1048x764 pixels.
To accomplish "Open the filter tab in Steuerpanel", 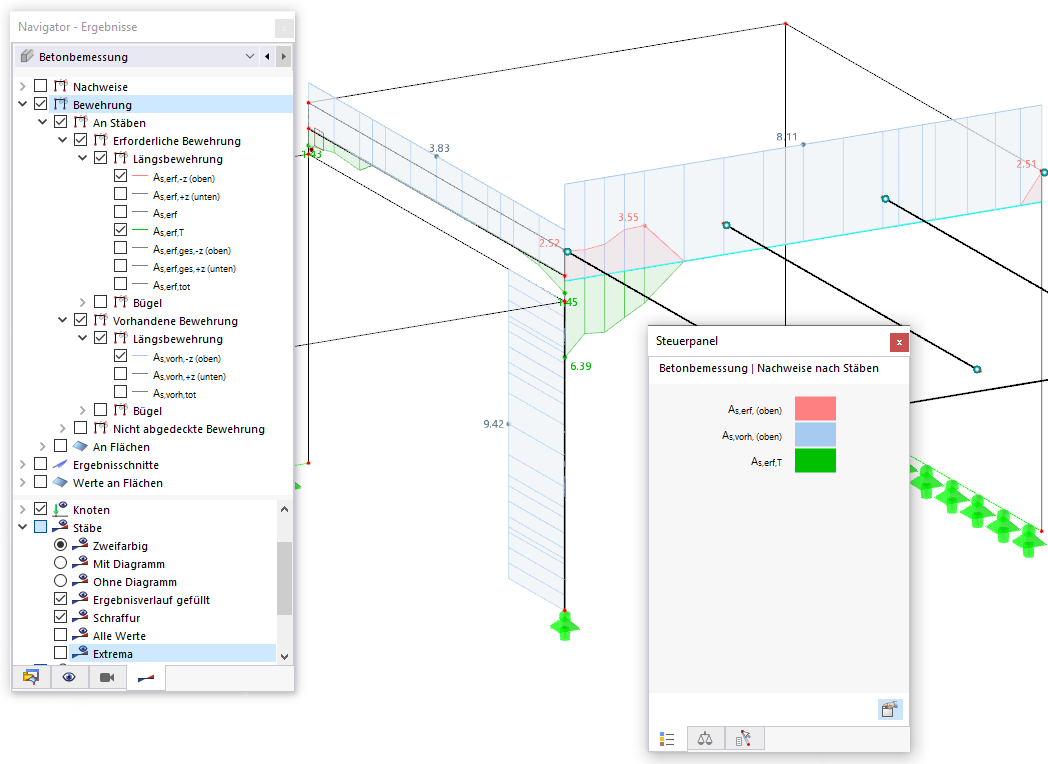I will tap(743, 739).
